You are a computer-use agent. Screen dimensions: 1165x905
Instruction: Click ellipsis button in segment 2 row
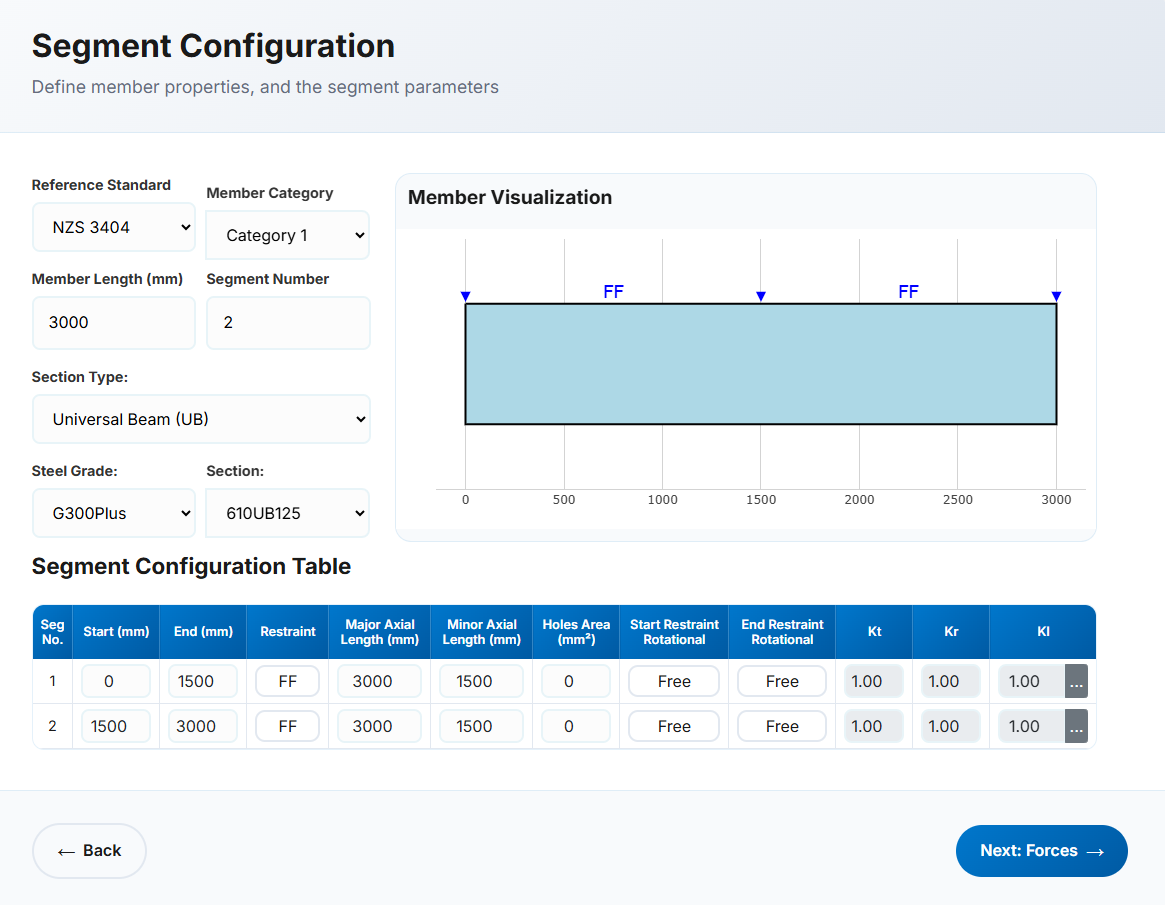(x=1076, y=727)
